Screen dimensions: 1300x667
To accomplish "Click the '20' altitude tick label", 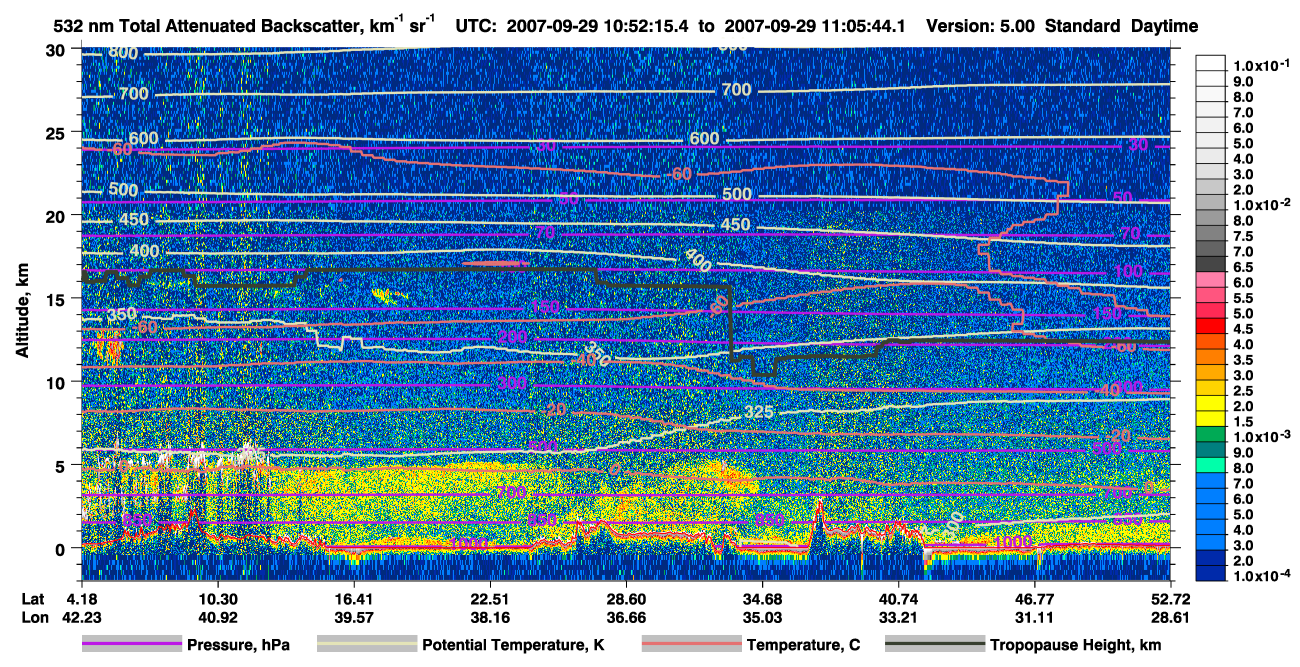I will click(56, 216).
